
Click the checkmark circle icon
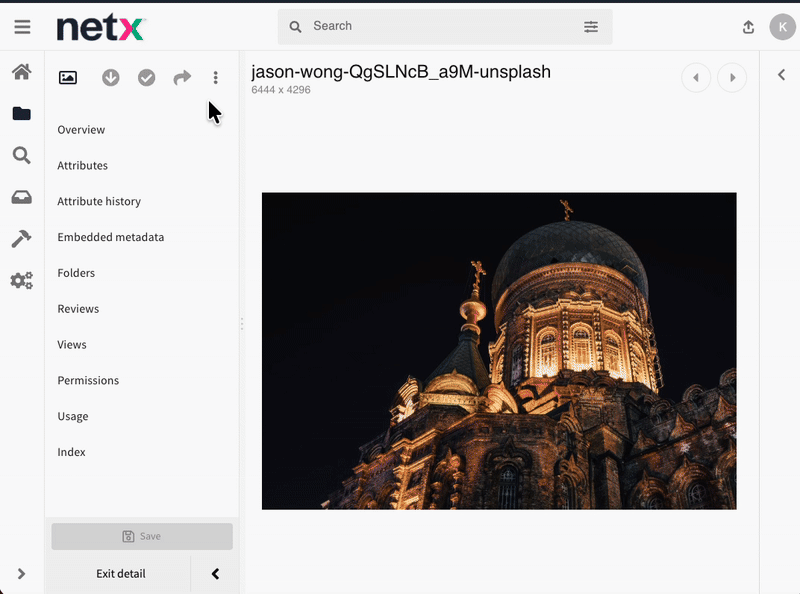coord(147,78)
